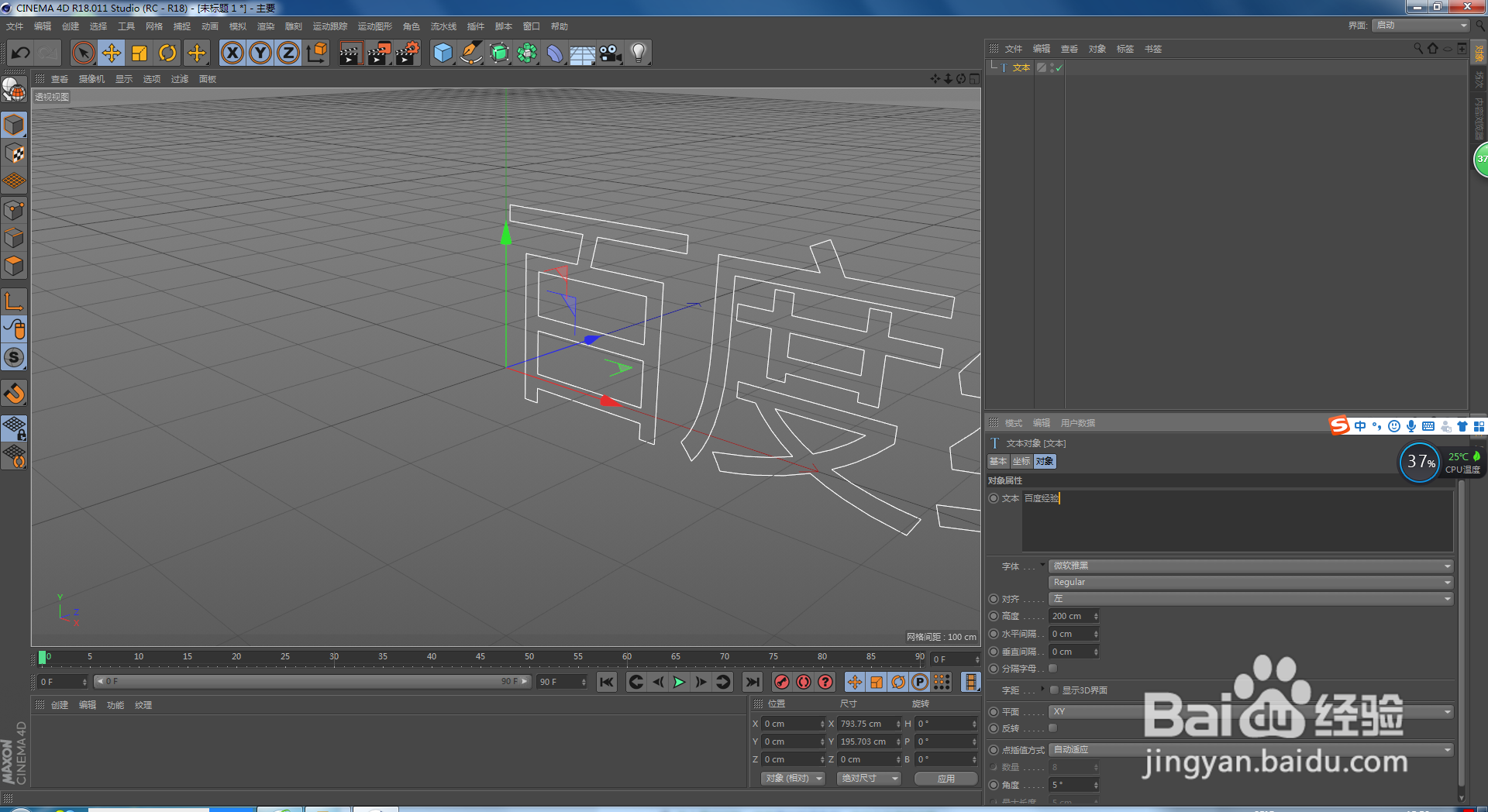Open the 对齐 alignment dropdown showing 左
The width and height of the screenshot is (1488, 812).
[x=1251, y=599]
